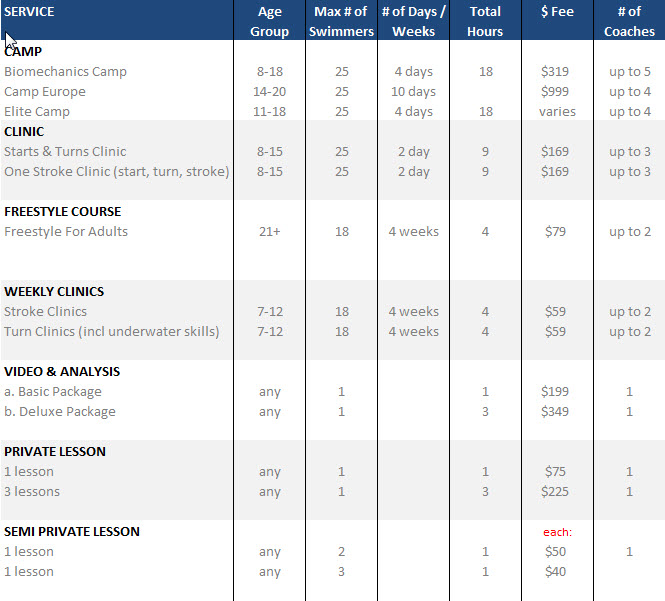Click the red 'each:' label
665x601 pixels.
click(x=556, y=533)
